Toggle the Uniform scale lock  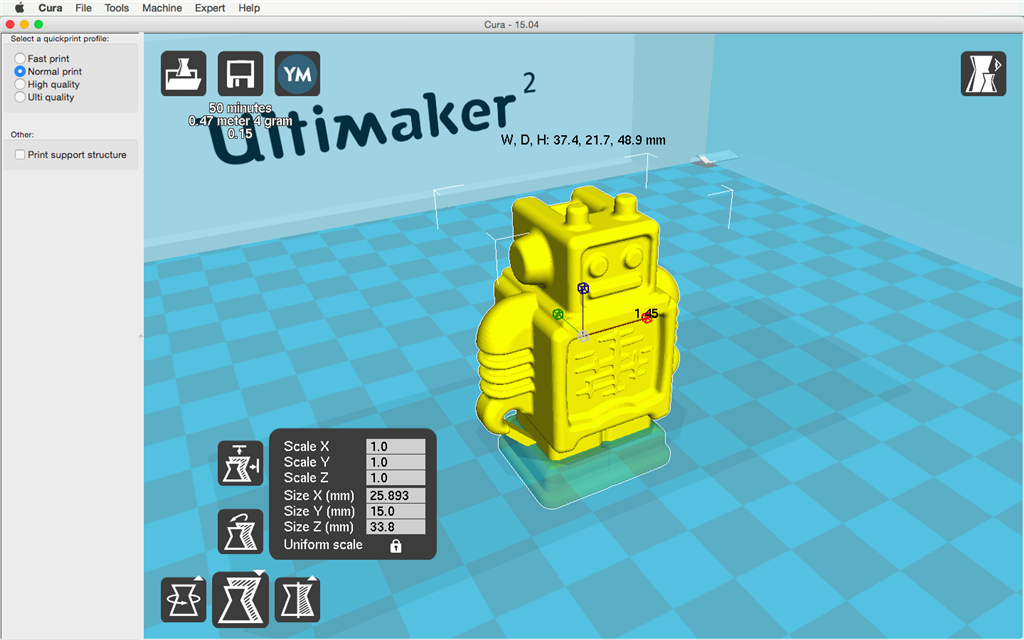(396, 546)
